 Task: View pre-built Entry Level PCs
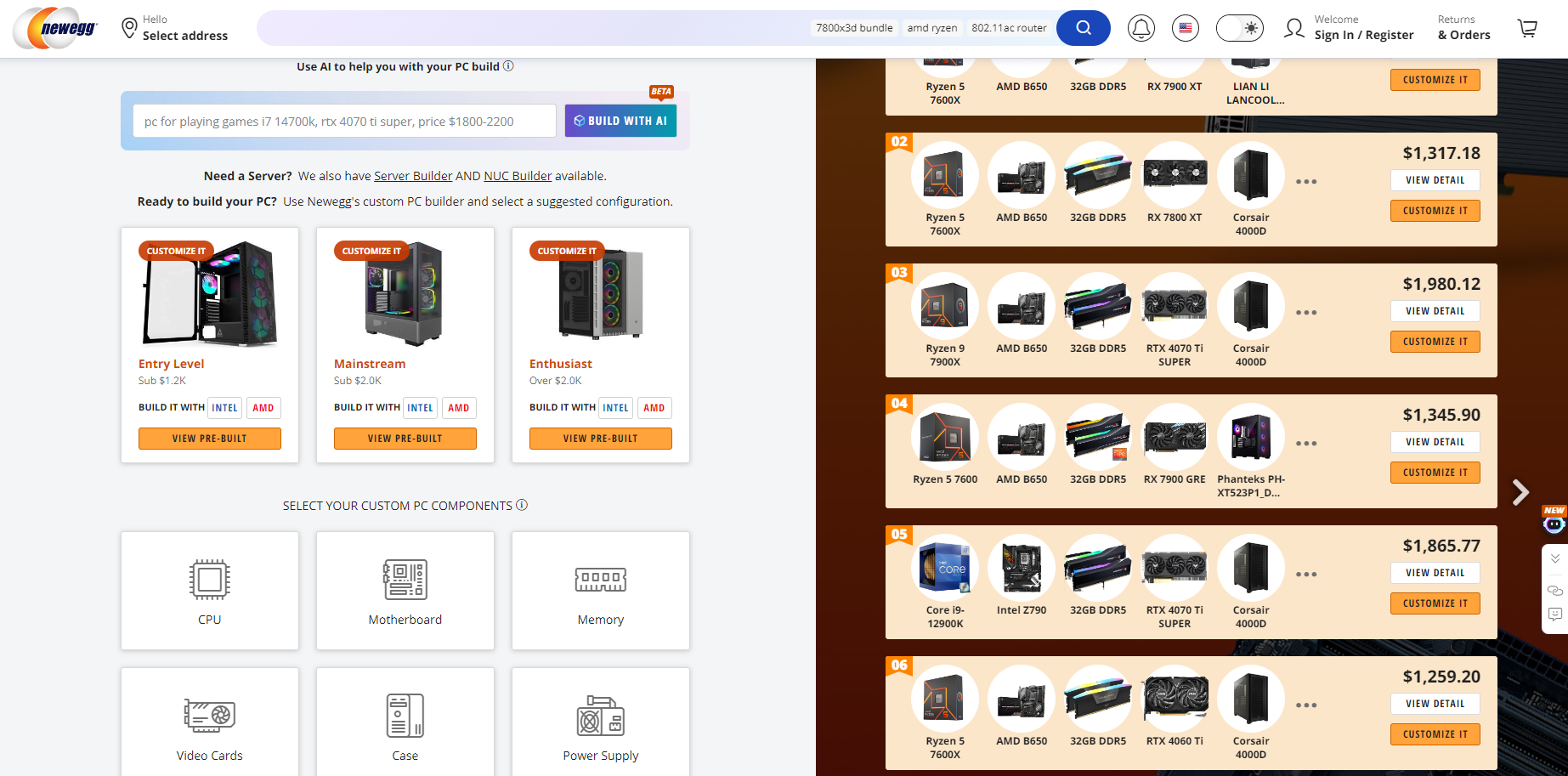pos(210,439)
